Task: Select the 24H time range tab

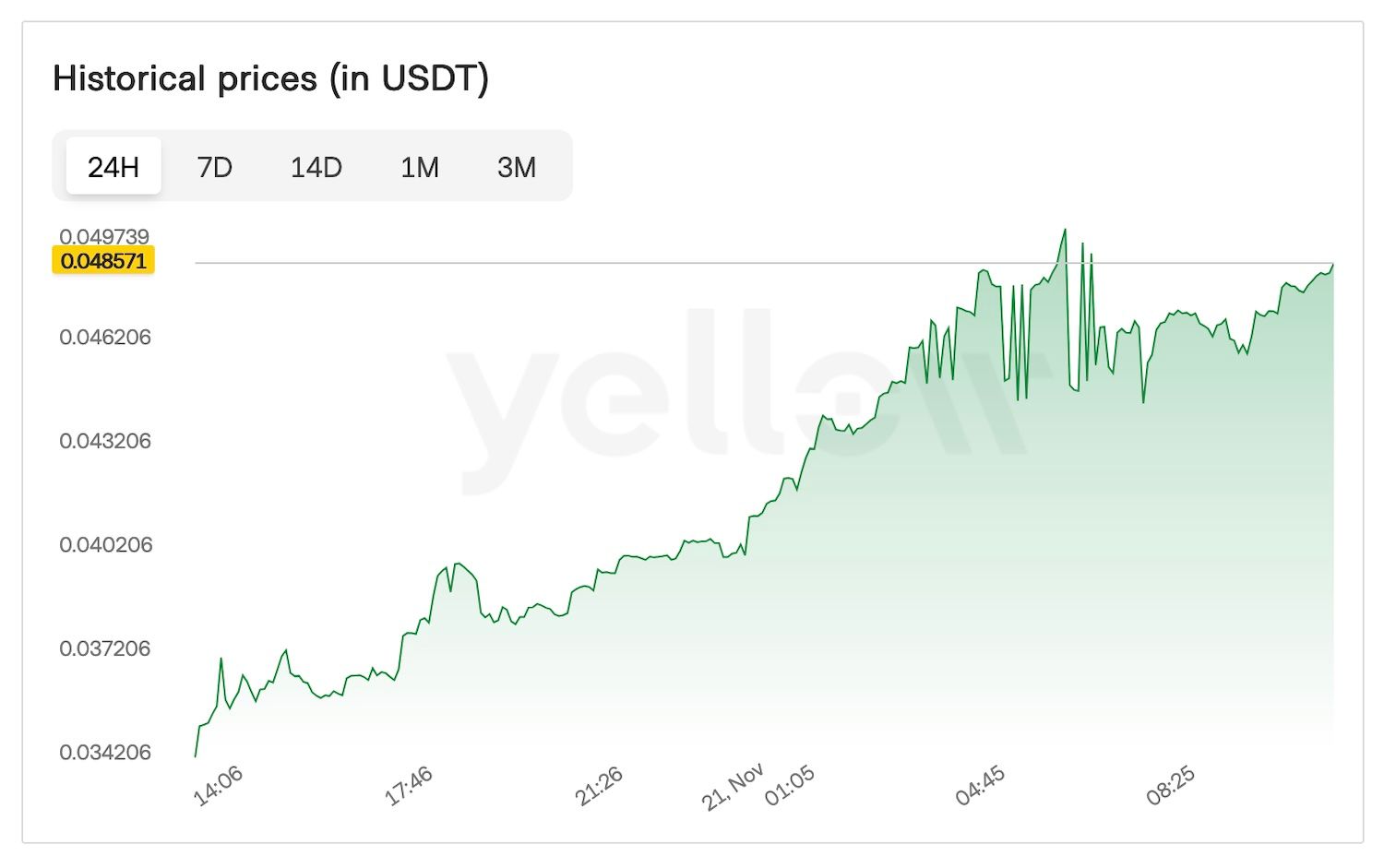Action: (113, 167)
